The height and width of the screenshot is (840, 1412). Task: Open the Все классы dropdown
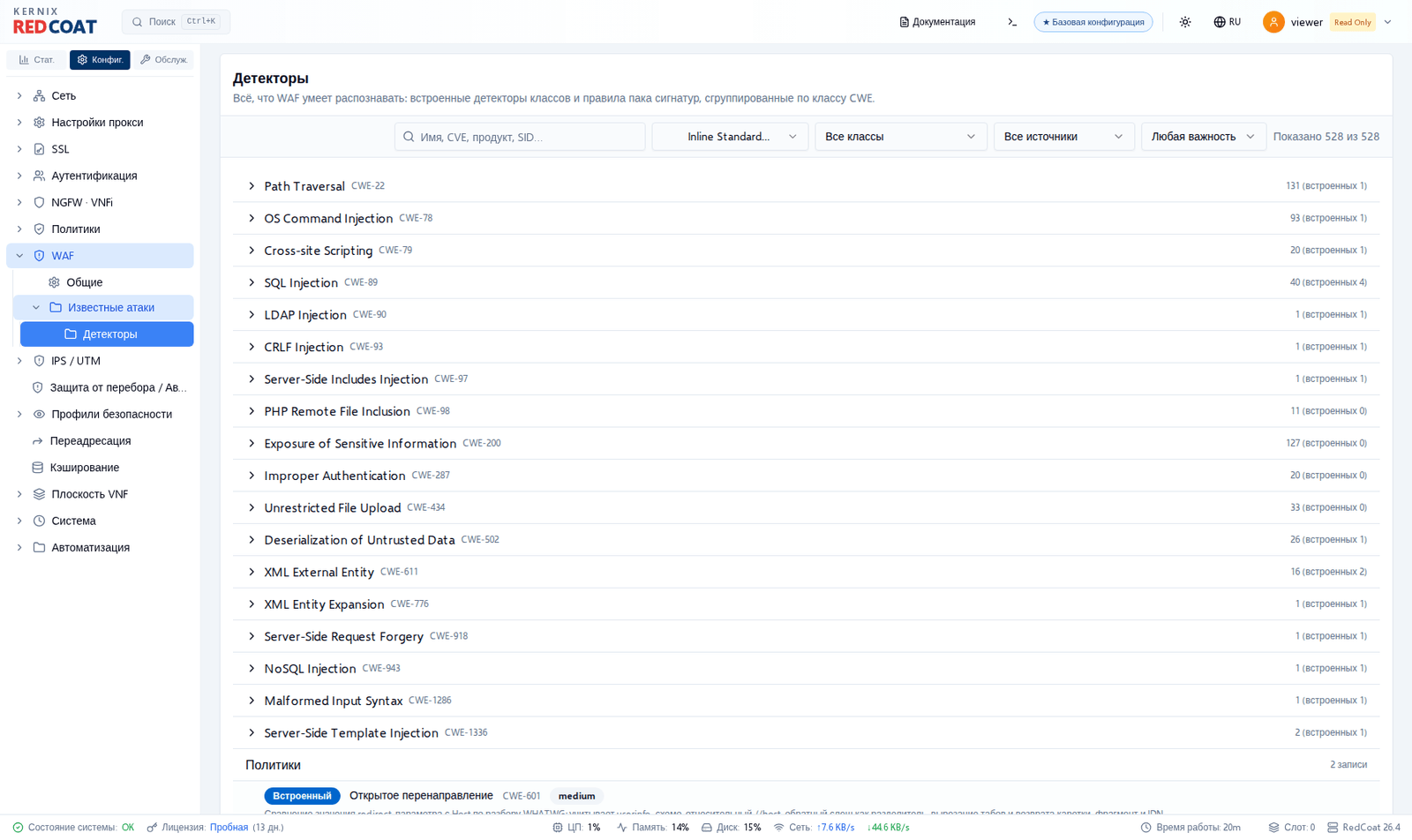pyautogui.click(x=900, y=137)
